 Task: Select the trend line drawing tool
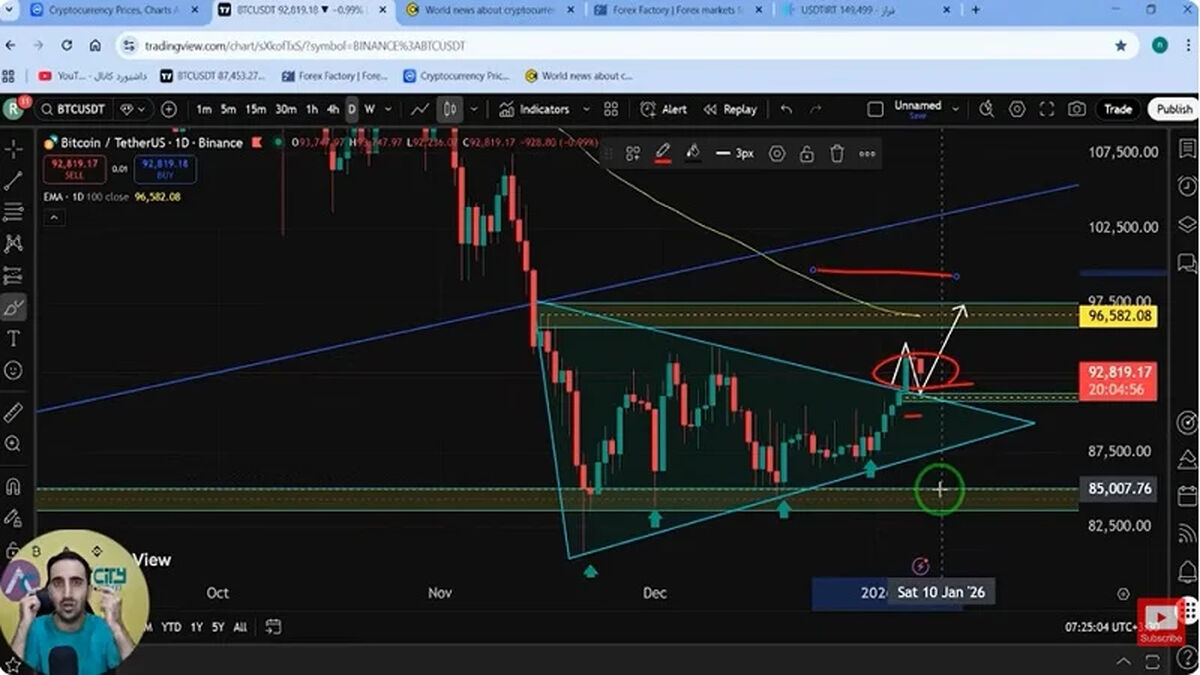pos(14,181)
